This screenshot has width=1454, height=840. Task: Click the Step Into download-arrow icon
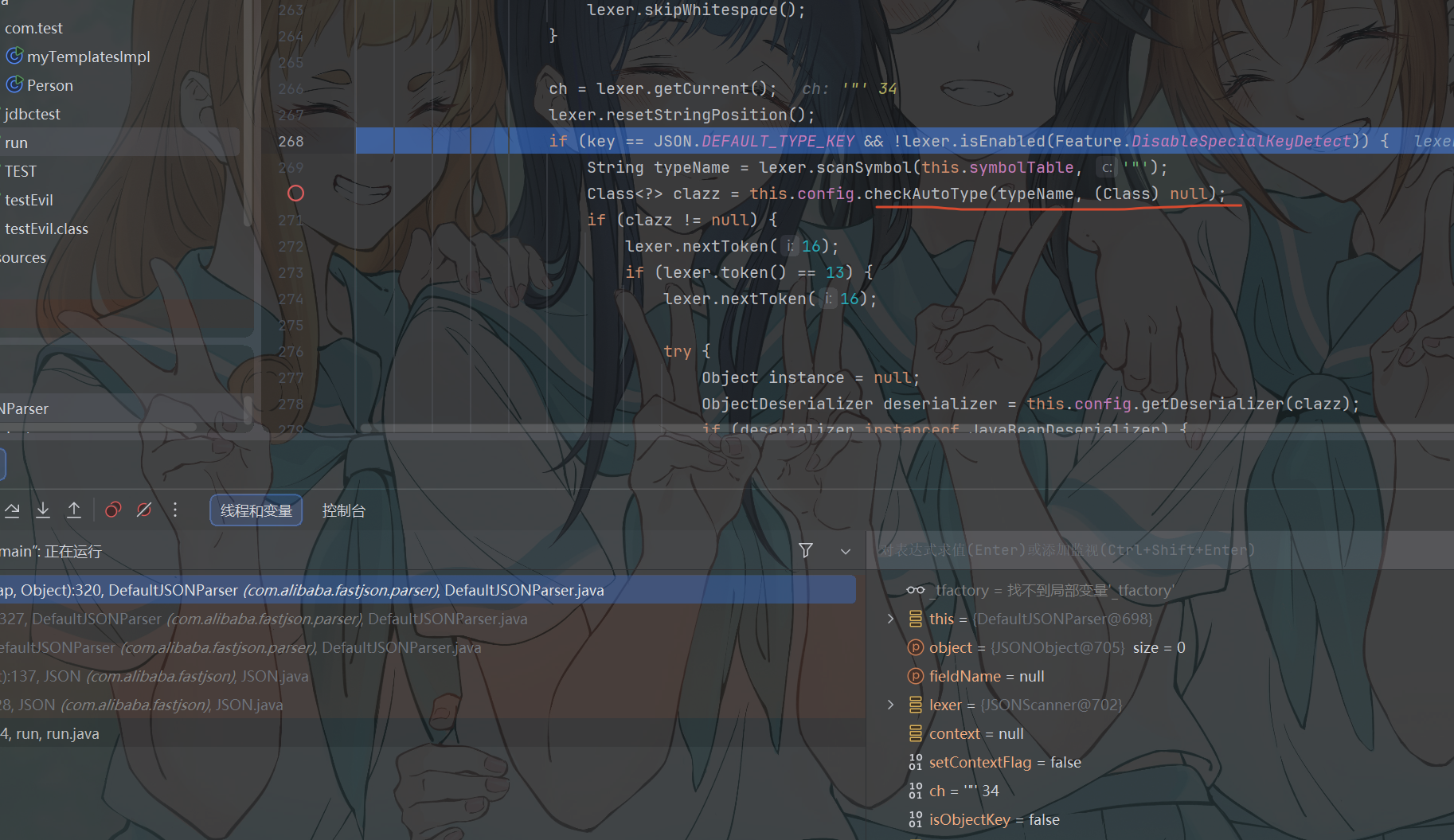43,510
